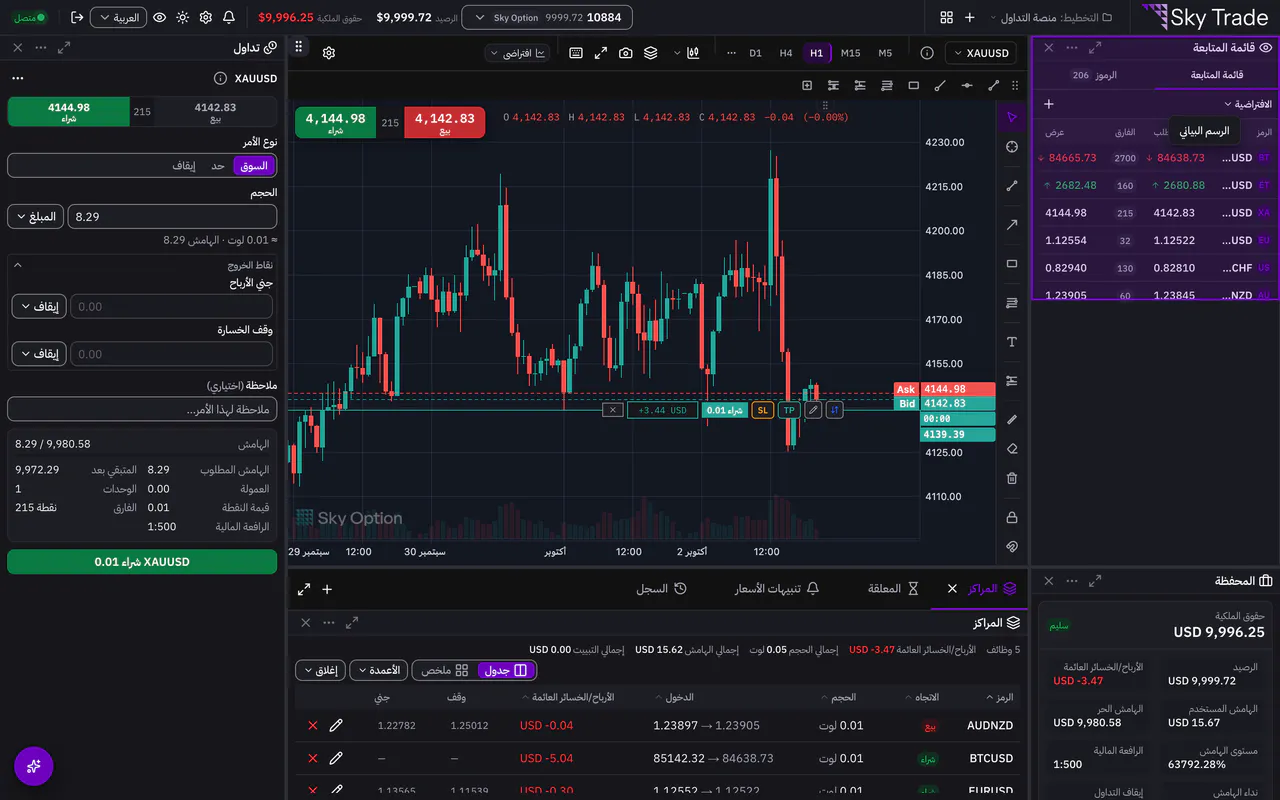Open the الأعمدة columns dropdown

pyautogui.click(x=378, y=670)
